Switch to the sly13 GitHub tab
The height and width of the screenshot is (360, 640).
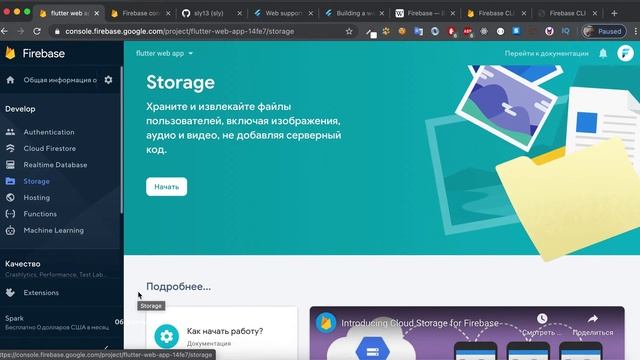pyautogui.click(x=211, y=13)
